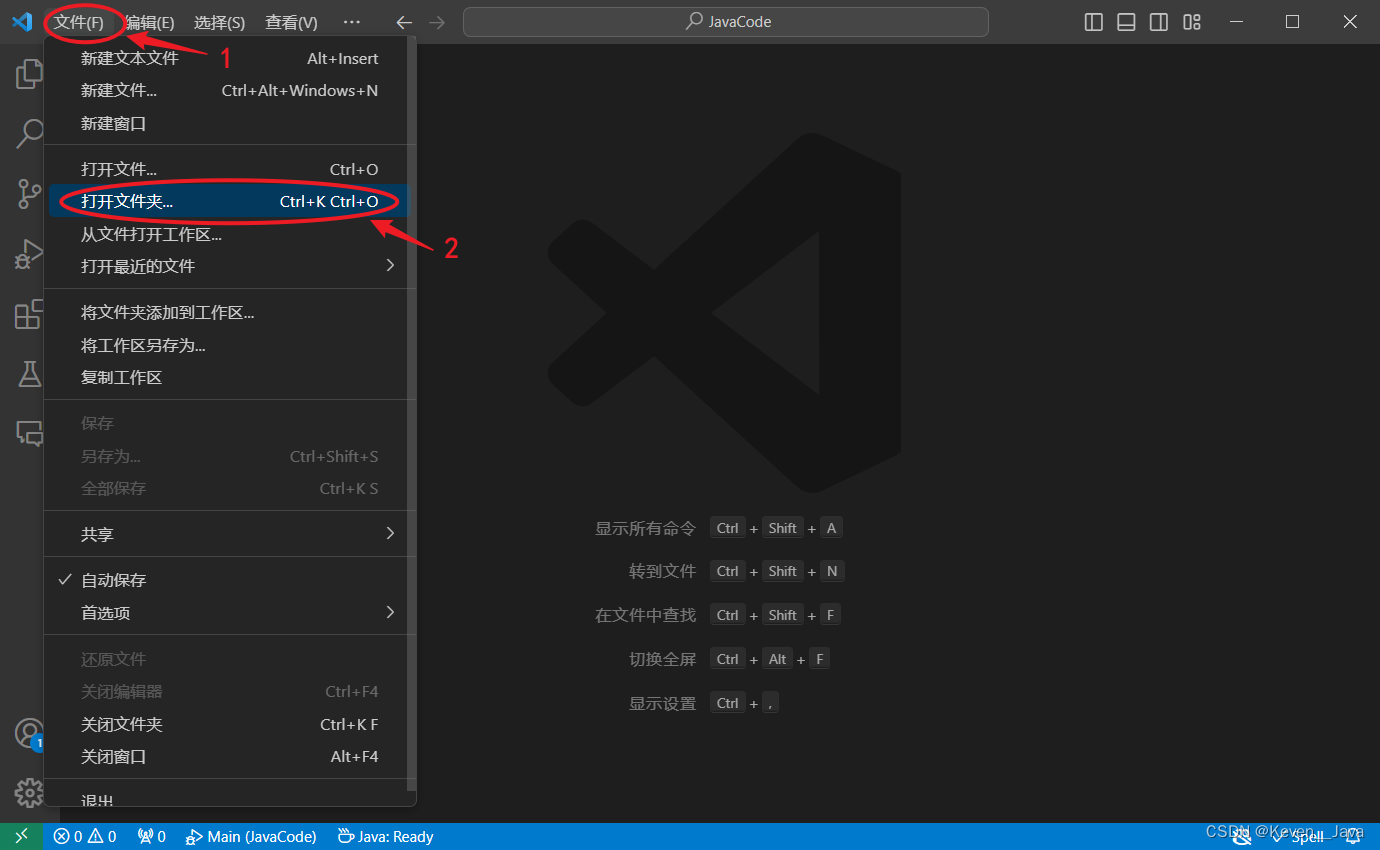
Task: Select 打开文件夹... menu entry
Action: click(229, 201)
